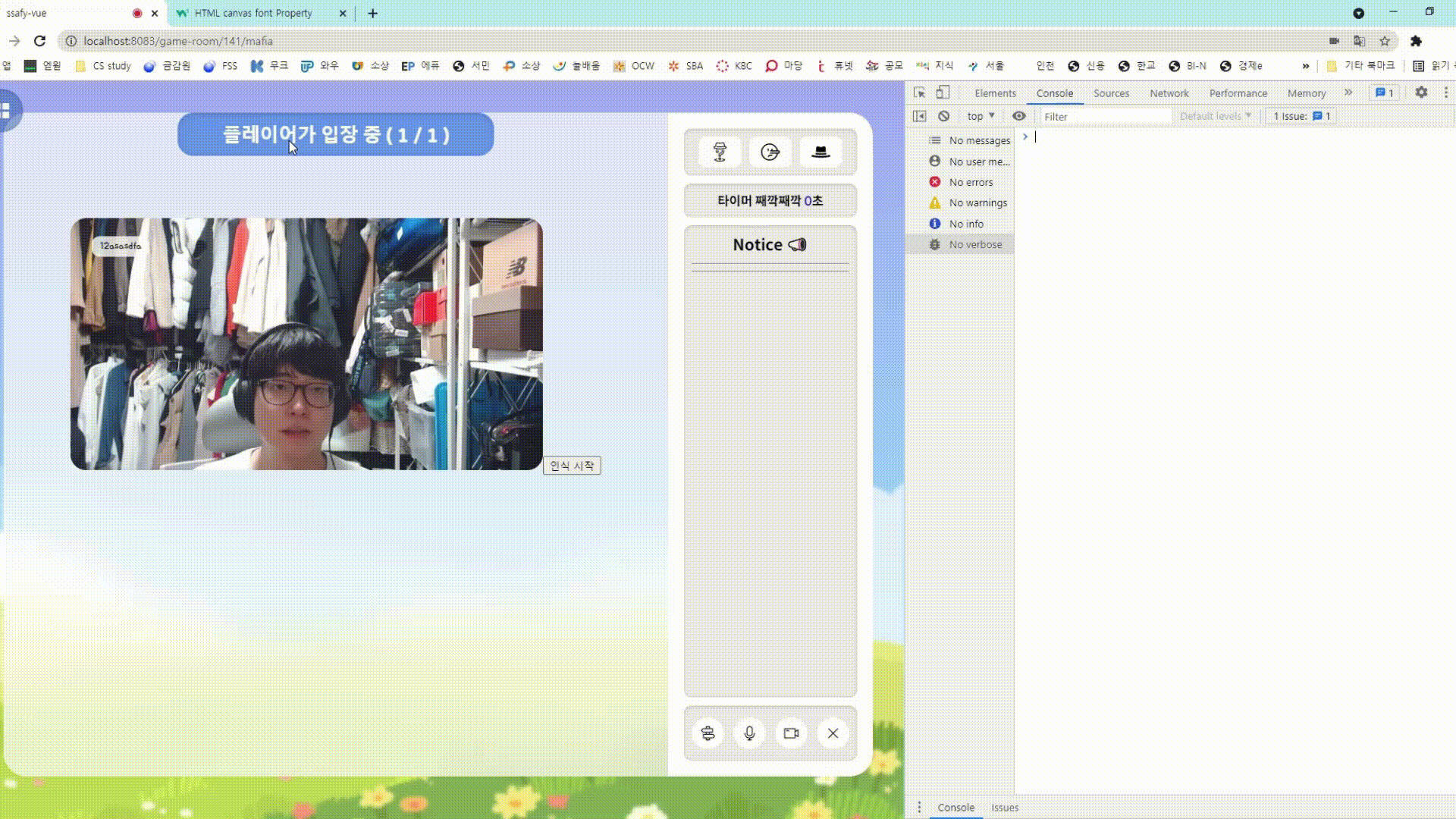This screenshot has height=819, width=1456.
Task: Click the 플레이어가 입장 중 banner button
Action: tap(337, 134)
